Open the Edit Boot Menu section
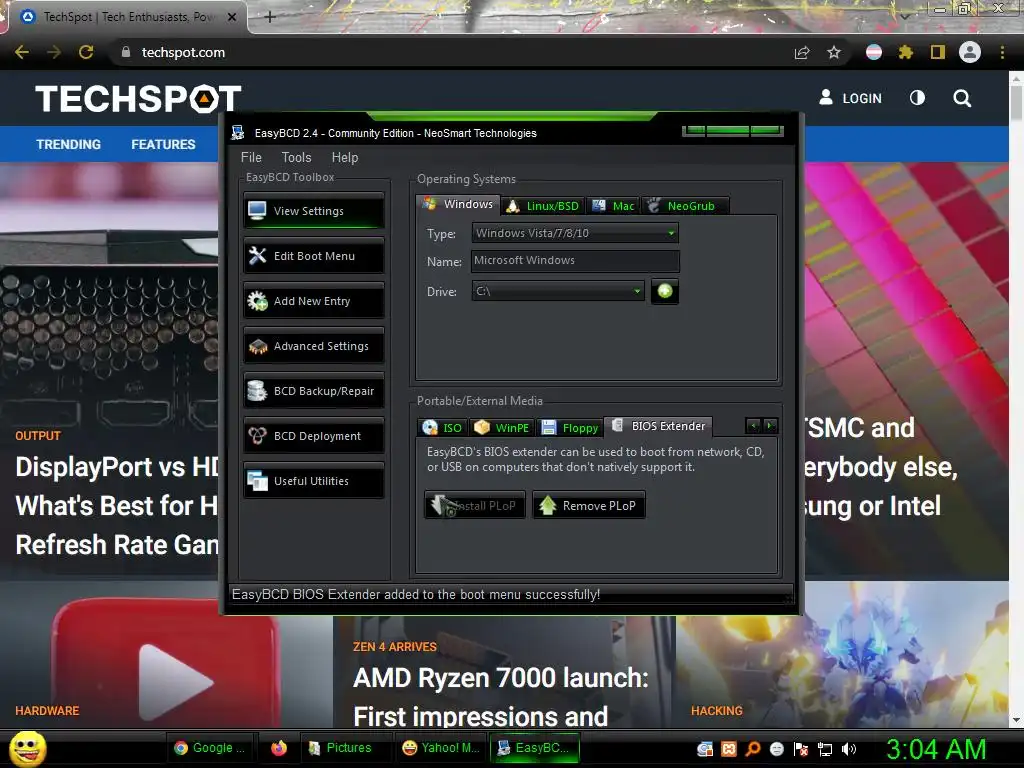 [x=314, y=256]
